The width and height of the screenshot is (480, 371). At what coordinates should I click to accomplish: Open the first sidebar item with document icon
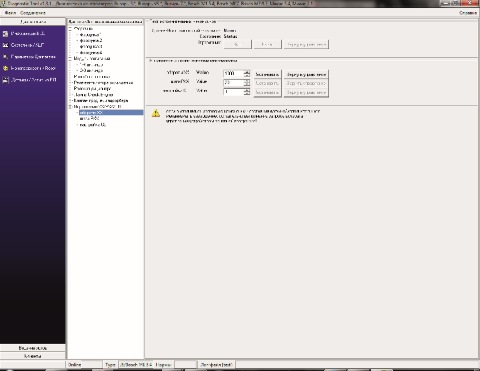tap(5, 34)
